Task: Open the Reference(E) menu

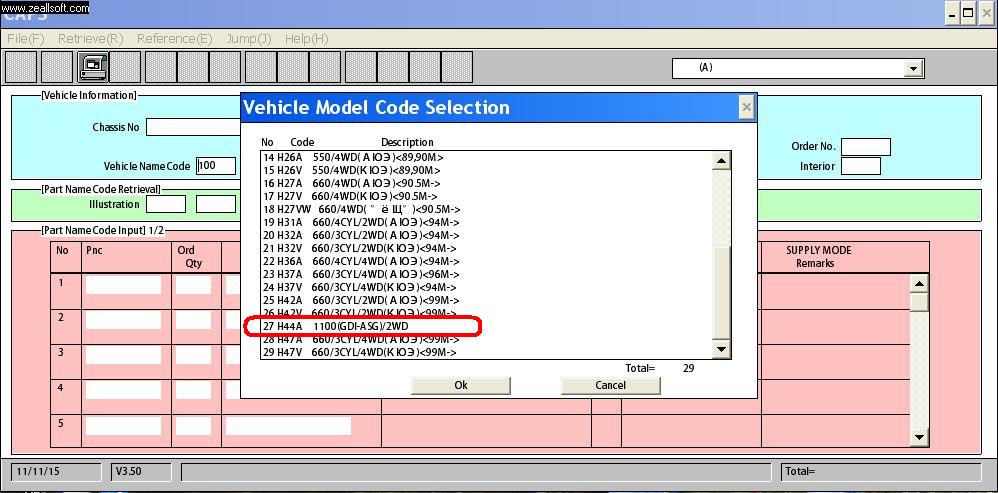Action: pyautogui.click(x=174, y=38)
